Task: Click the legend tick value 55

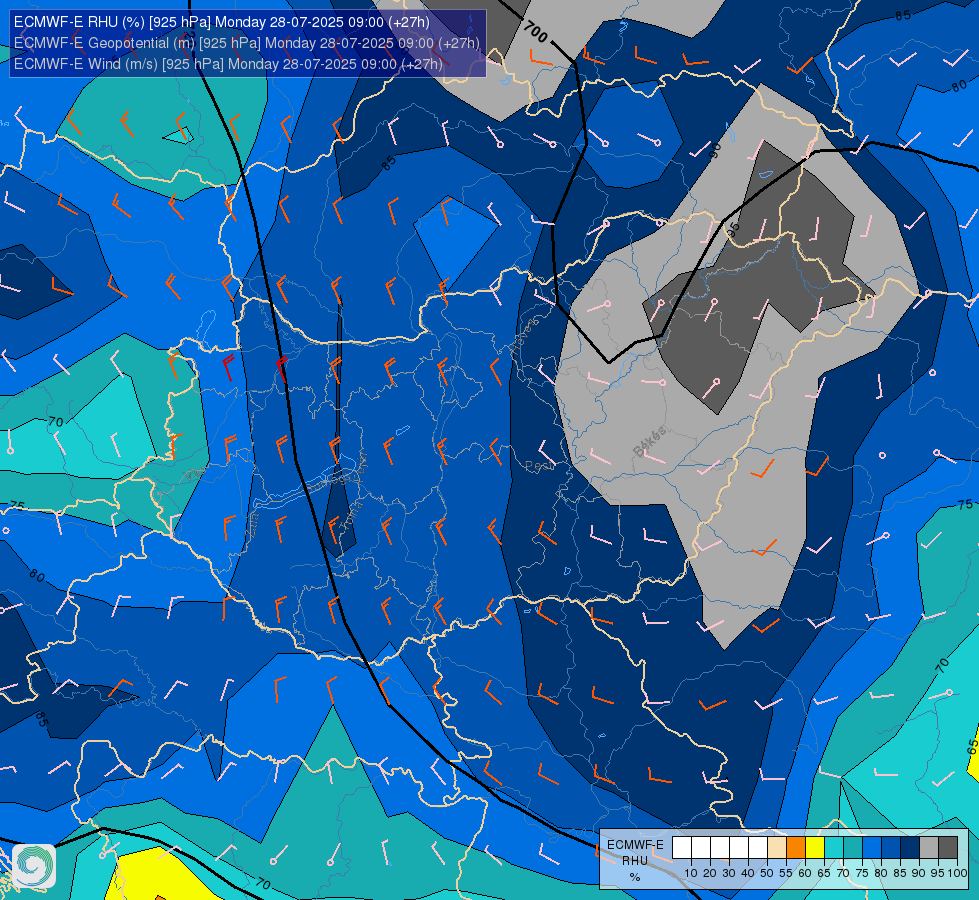Action: (x=786, y=873)
